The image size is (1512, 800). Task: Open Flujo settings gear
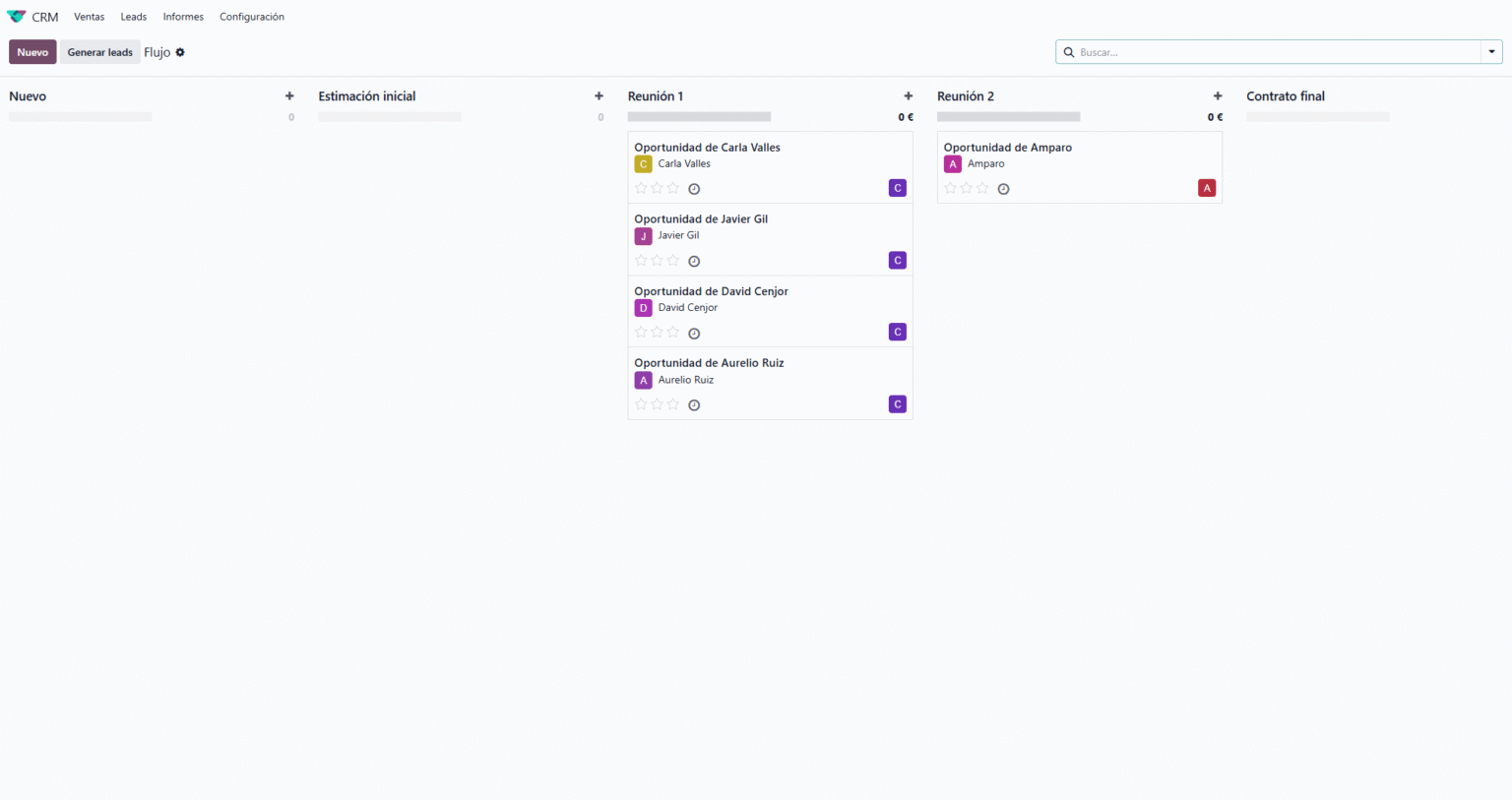(180, 52)
